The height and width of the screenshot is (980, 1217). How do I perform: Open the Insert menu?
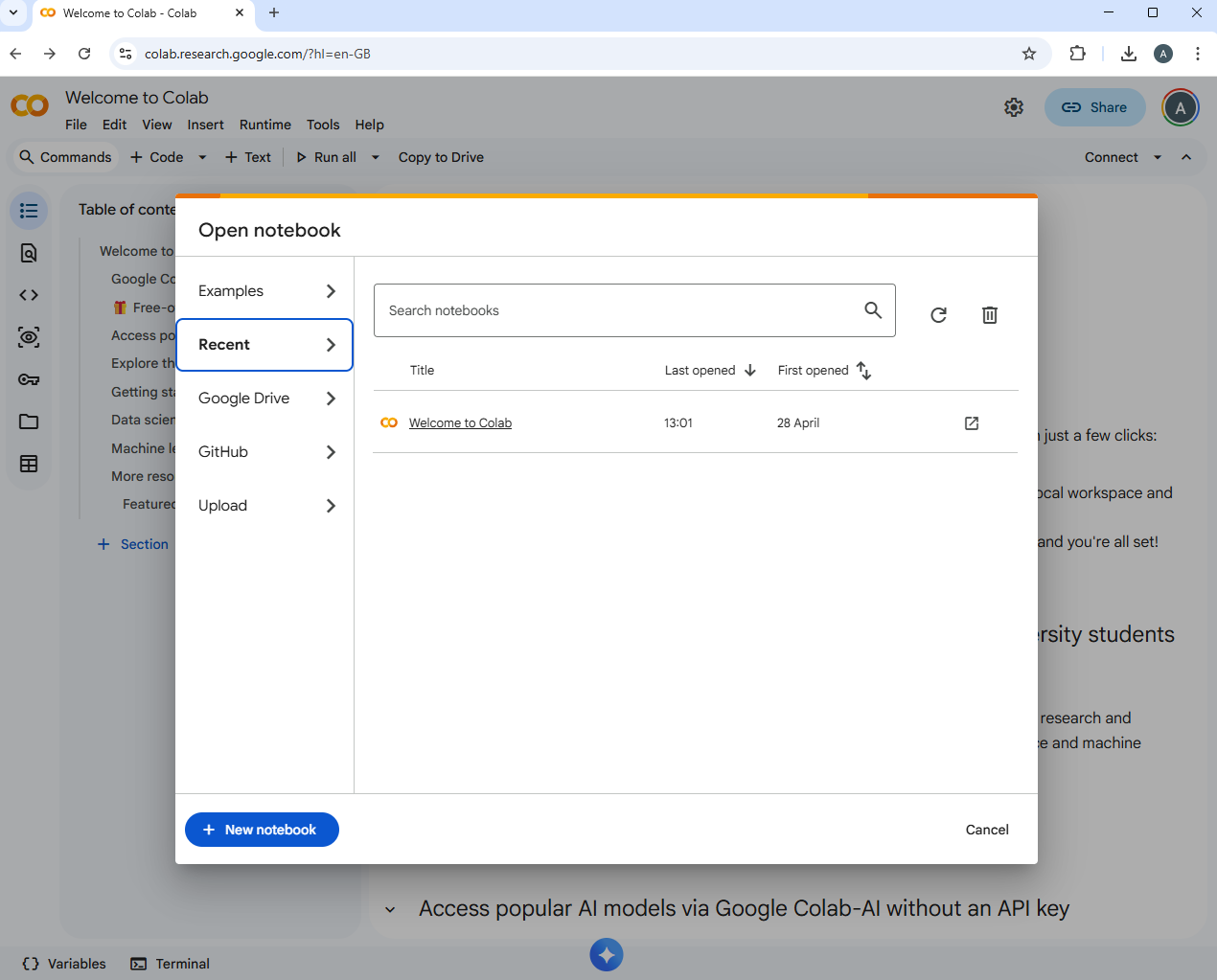click(205, 125)
